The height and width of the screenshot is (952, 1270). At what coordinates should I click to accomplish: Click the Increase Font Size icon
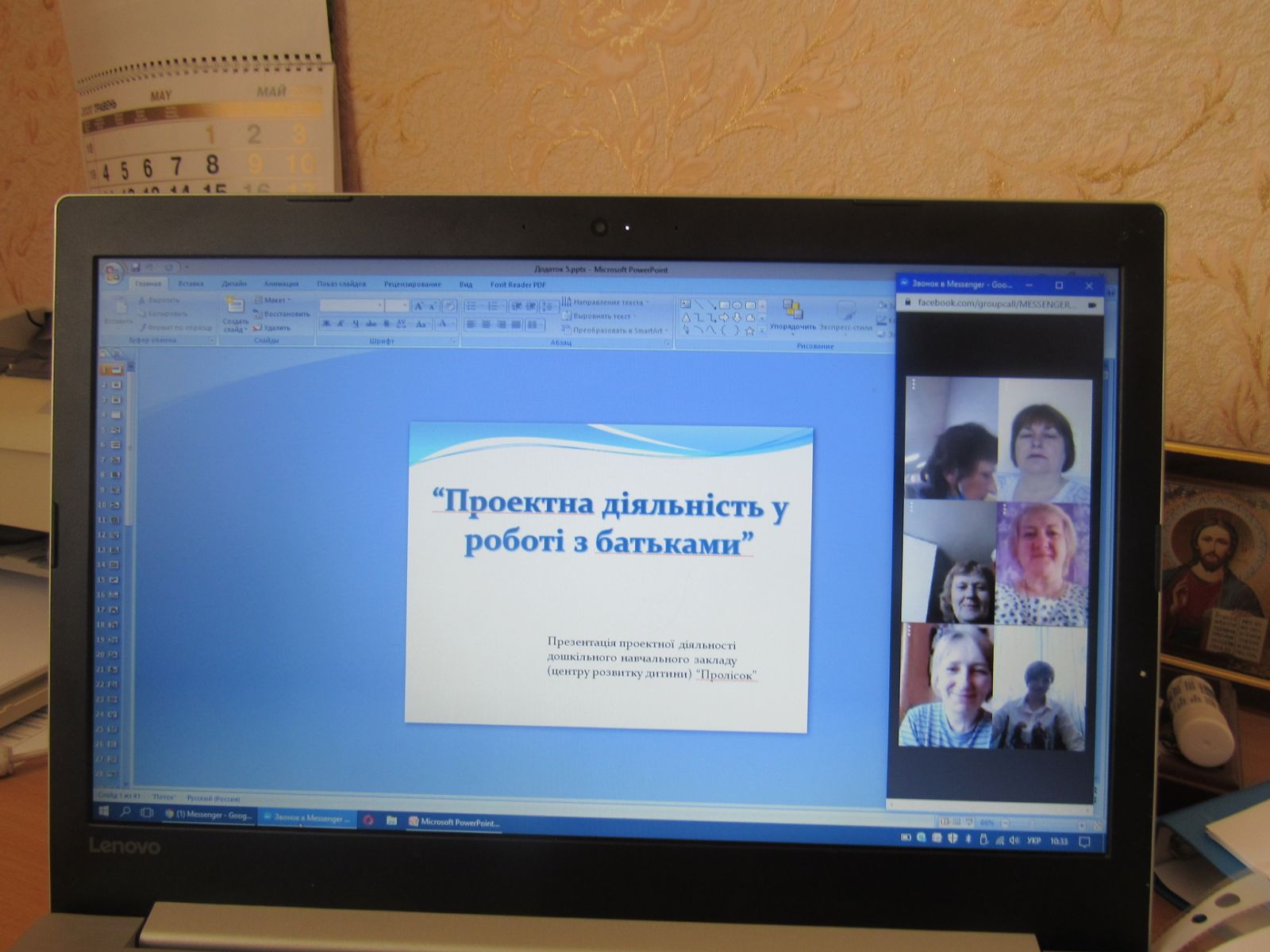[x=418, y=306]
